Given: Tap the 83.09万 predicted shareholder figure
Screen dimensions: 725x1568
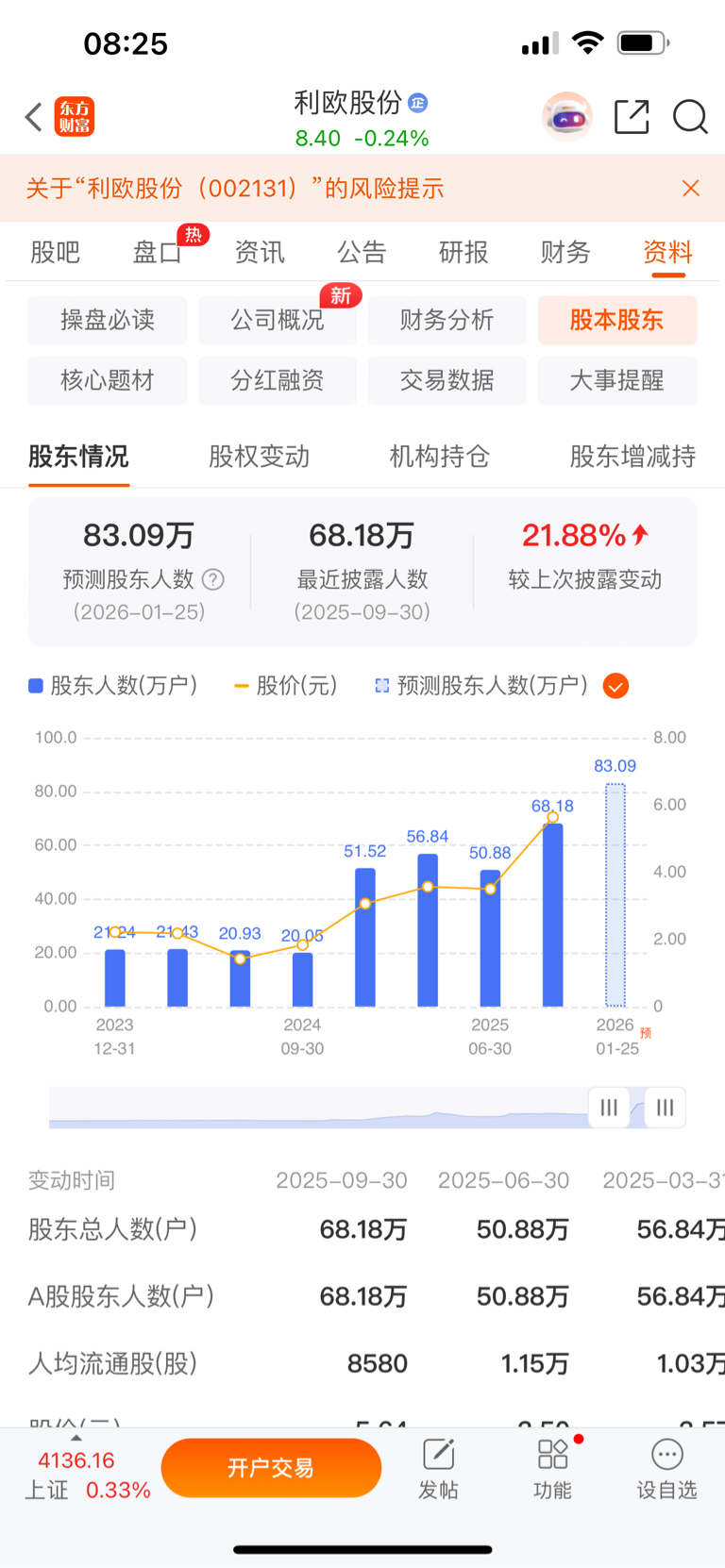Looking at the screenshot, I should point(139,535).
